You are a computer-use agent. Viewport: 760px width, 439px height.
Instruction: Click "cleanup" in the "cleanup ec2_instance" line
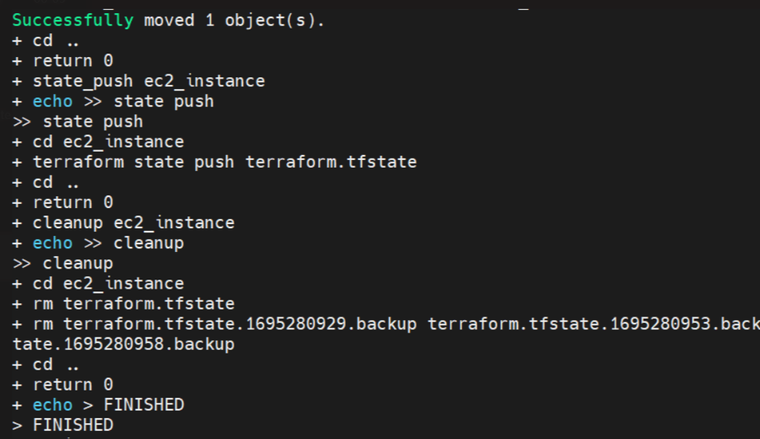coord(68,222)
